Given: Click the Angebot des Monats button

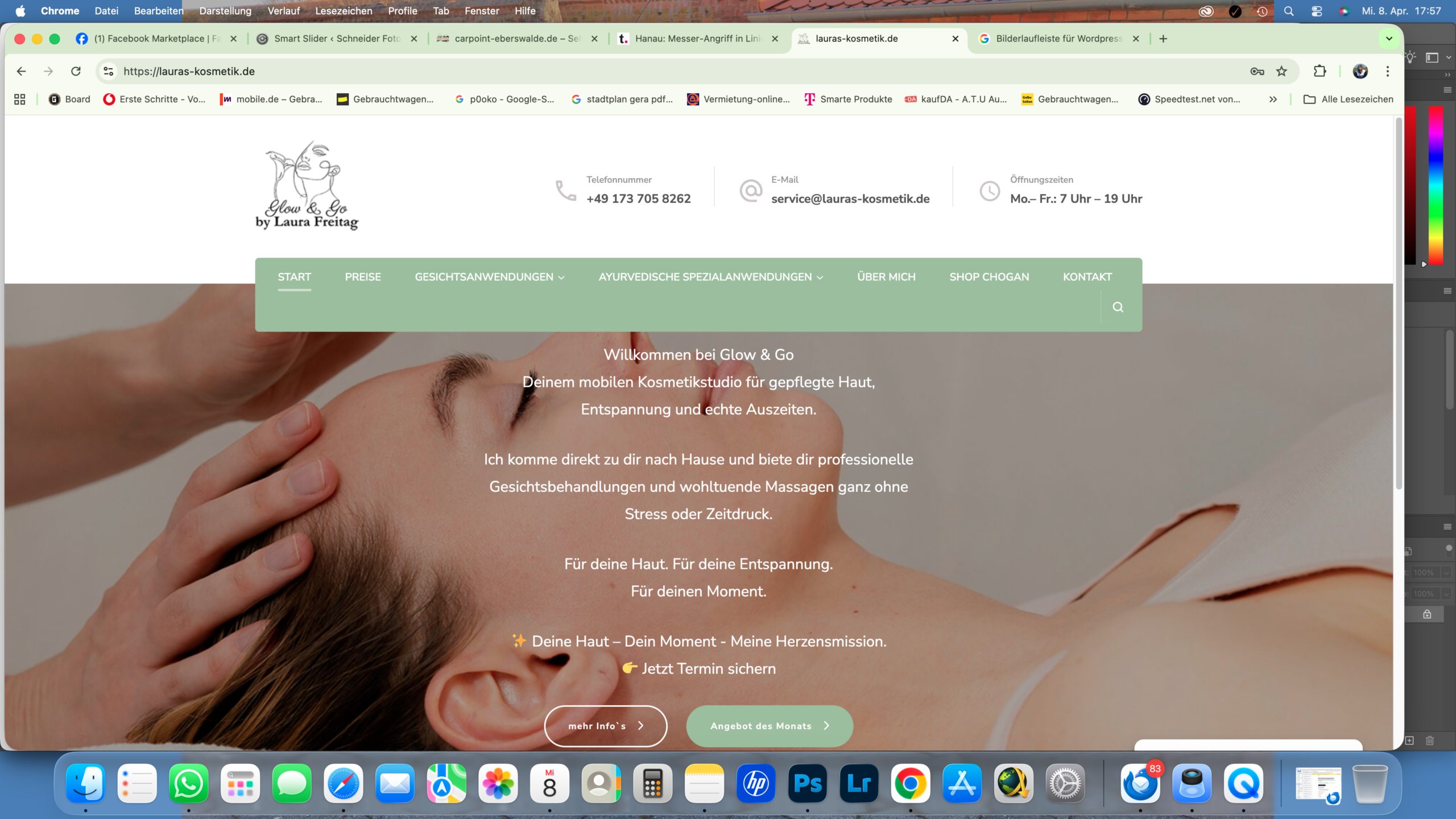Looking at the screenshot, I should (769, 726).
